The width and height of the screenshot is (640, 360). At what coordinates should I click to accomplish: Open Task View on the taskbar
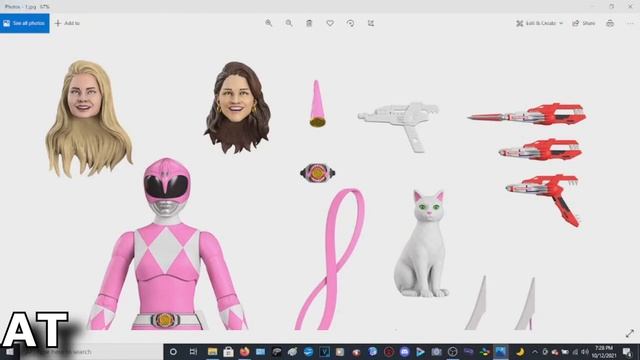pos(193,351)
